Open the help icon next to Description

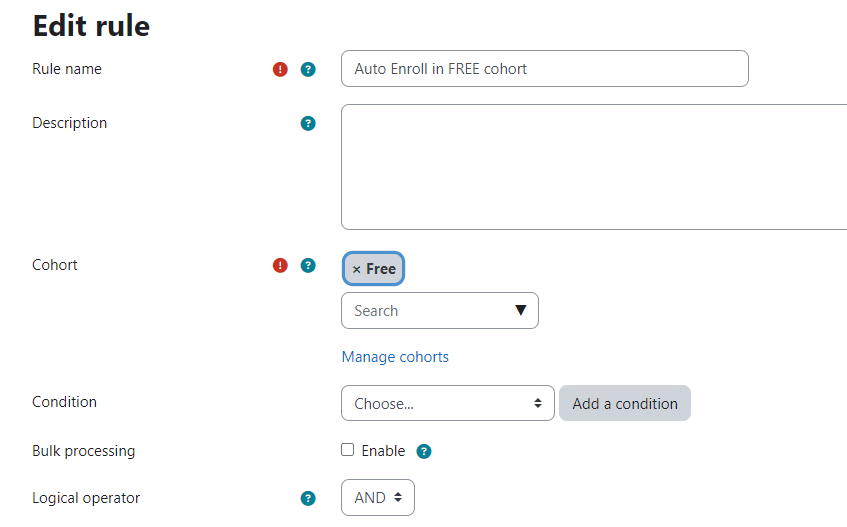pos(308,123)
